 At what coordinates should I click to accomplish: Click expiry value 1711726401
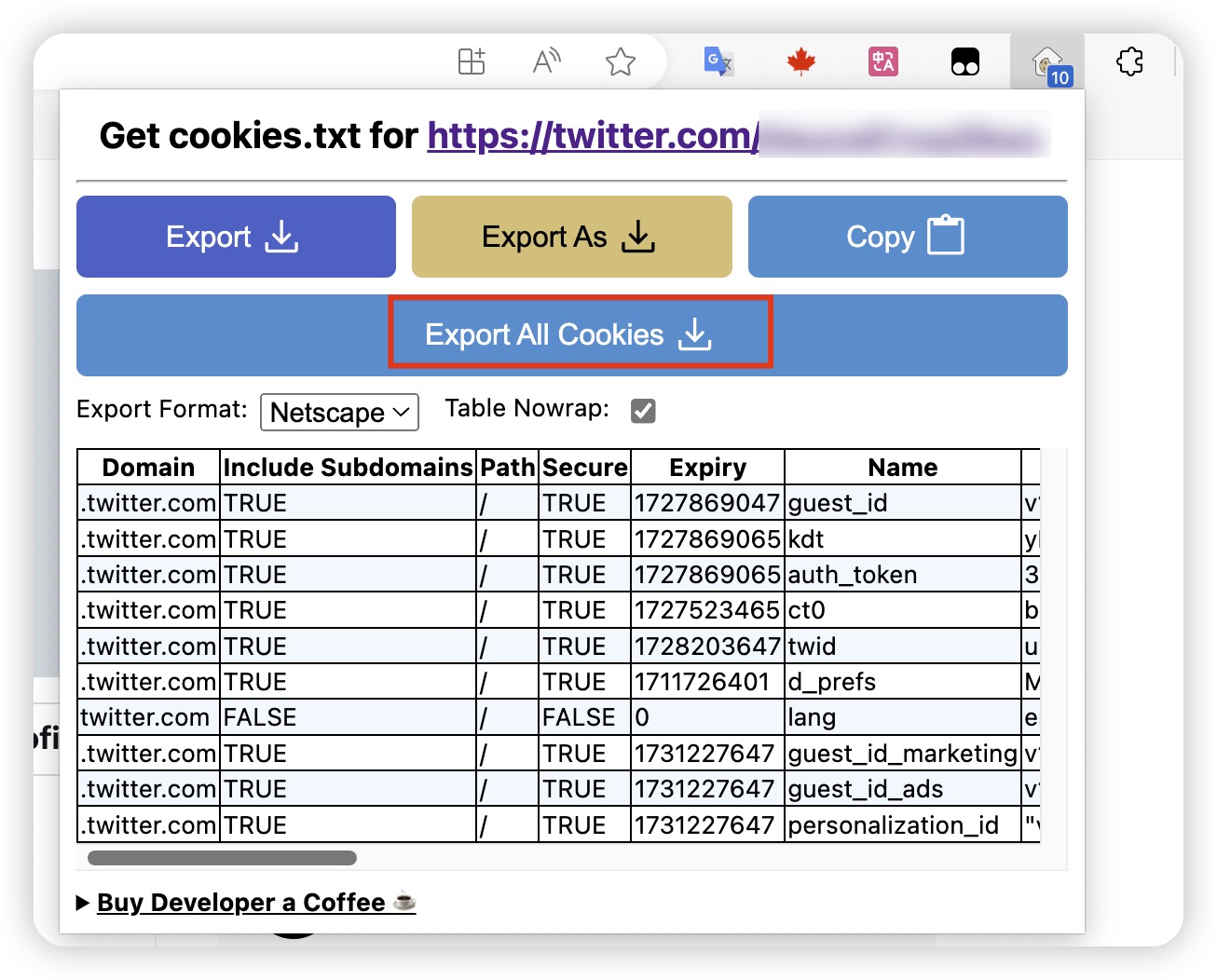707,682
